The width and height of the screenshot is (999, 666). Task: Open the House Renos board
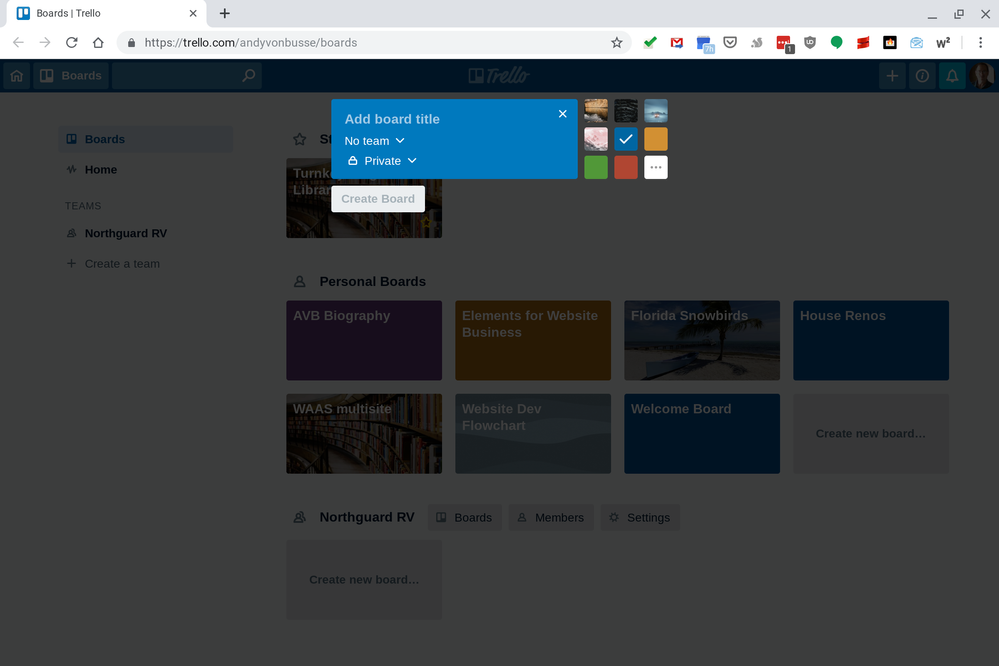pyautogui.click(x=871, y=340)
